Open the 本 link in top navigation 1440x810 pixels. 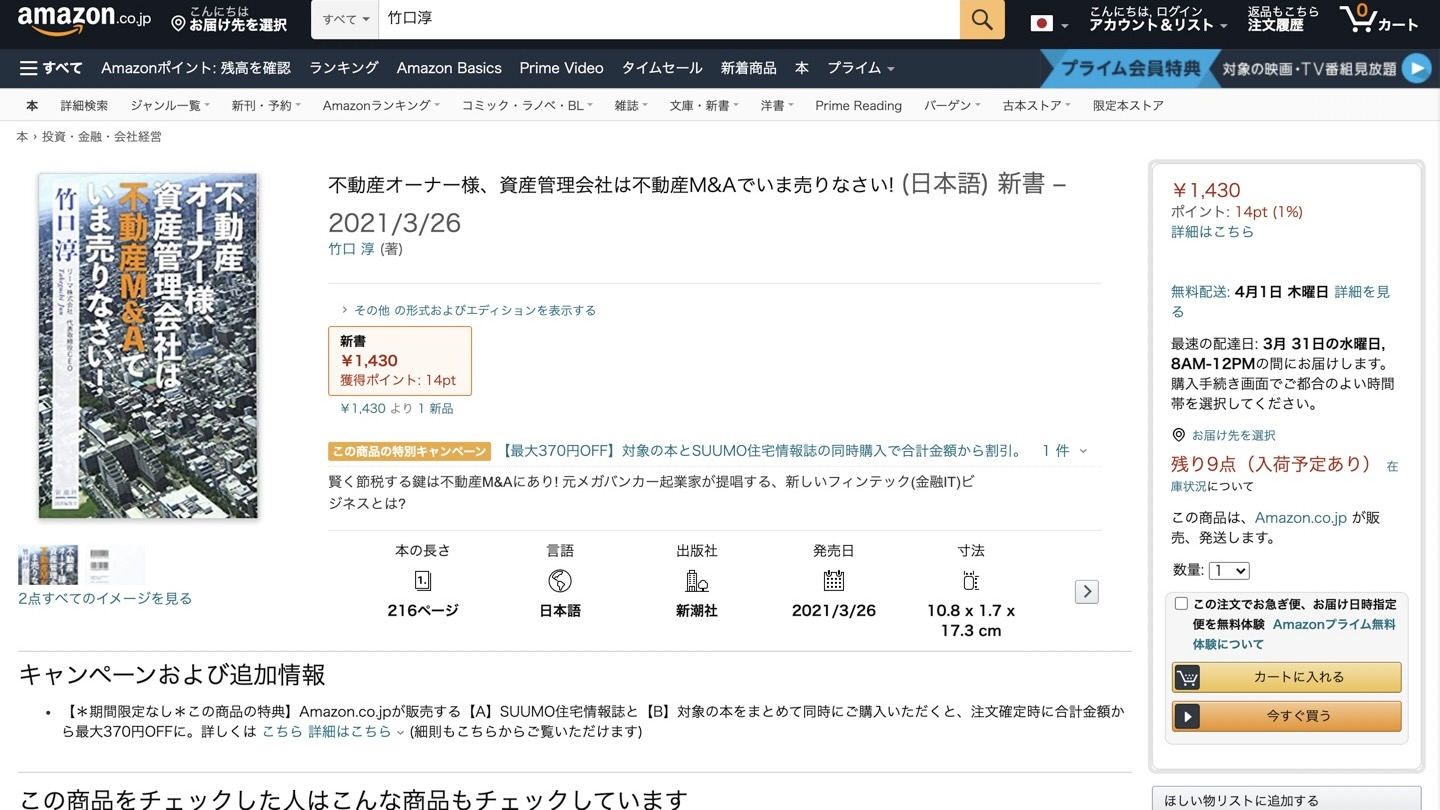[x=802, y=68]
